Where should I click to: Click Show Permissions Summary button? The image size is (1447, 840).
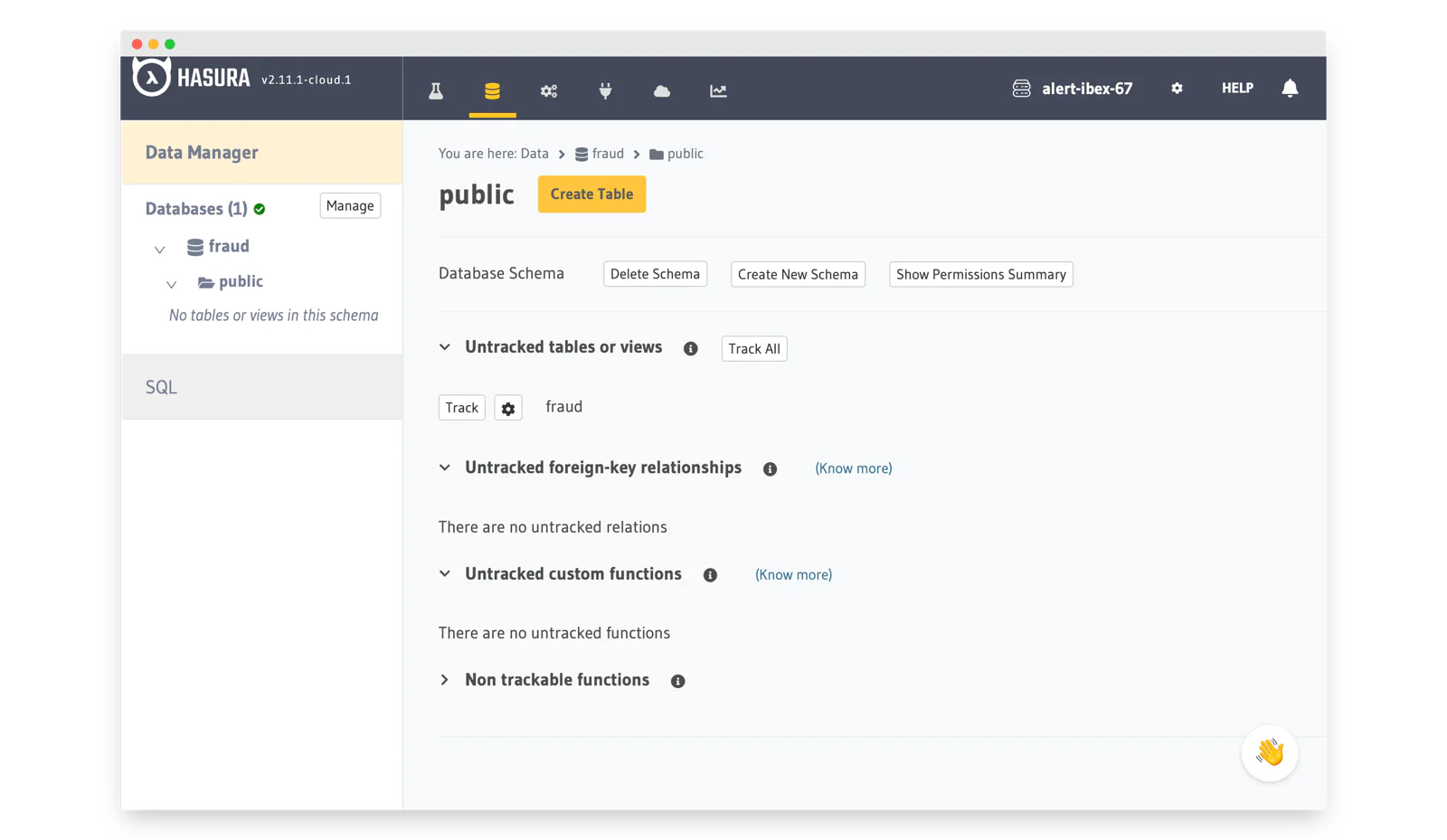(980, 274)
